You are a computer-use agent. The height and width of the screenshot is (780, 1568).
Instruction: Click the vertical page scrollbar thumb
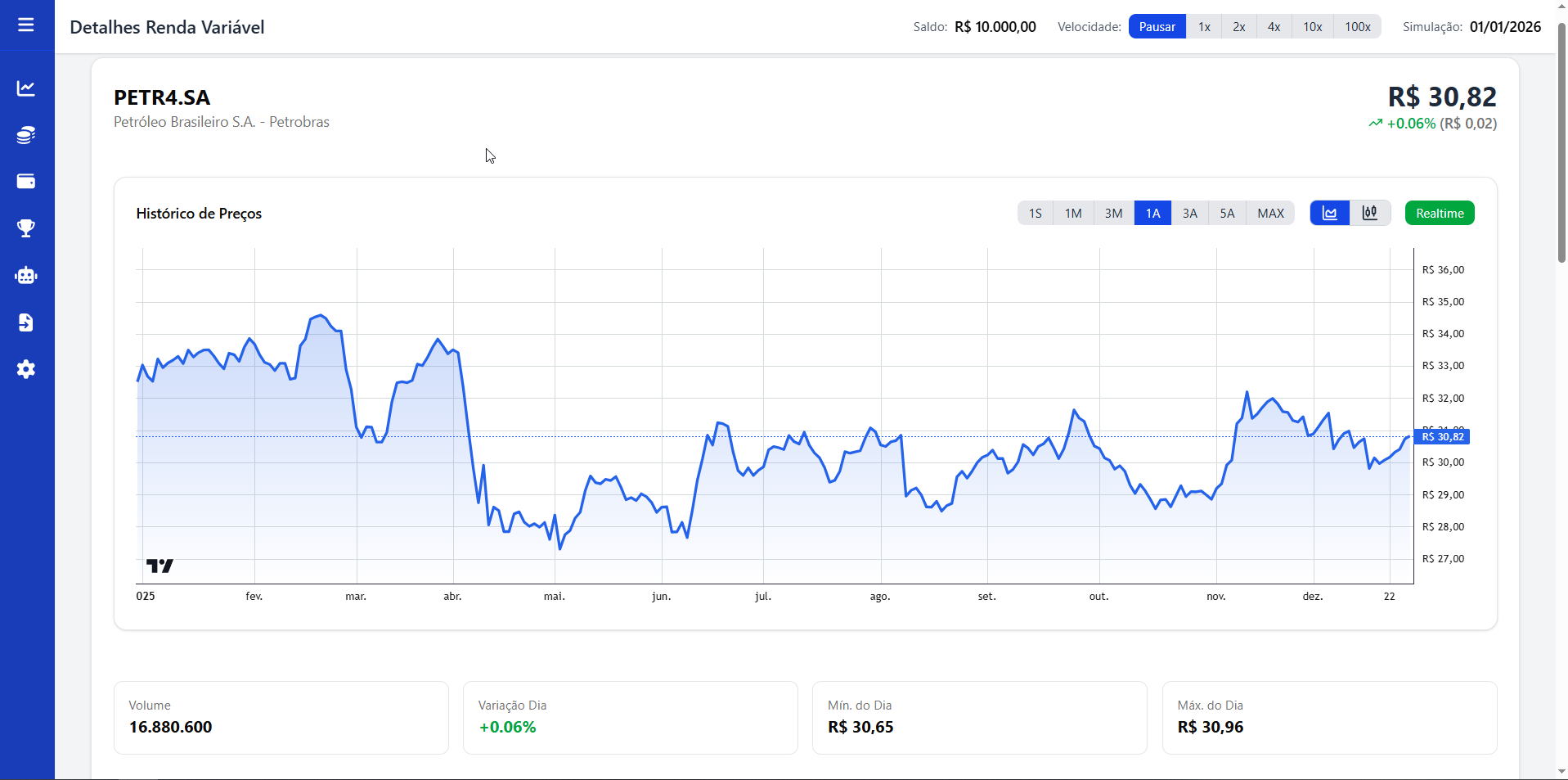tap(1561, 143)
